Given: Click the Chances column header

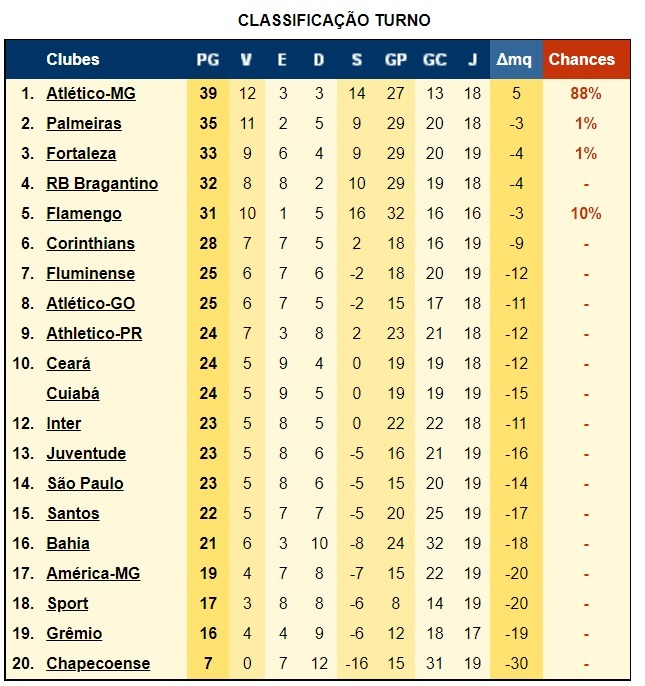Looking at the screenshot, I should click(582, 60).
